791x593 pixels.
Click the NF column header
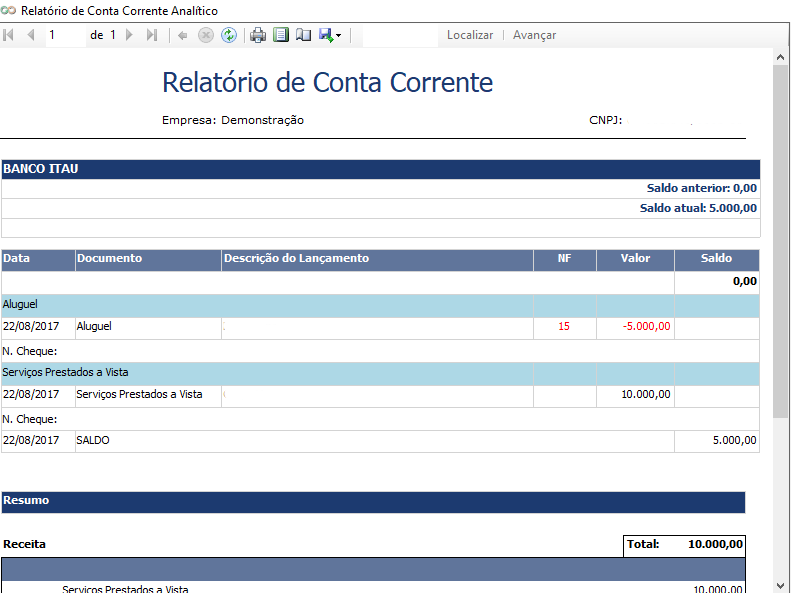click(564, 260)
